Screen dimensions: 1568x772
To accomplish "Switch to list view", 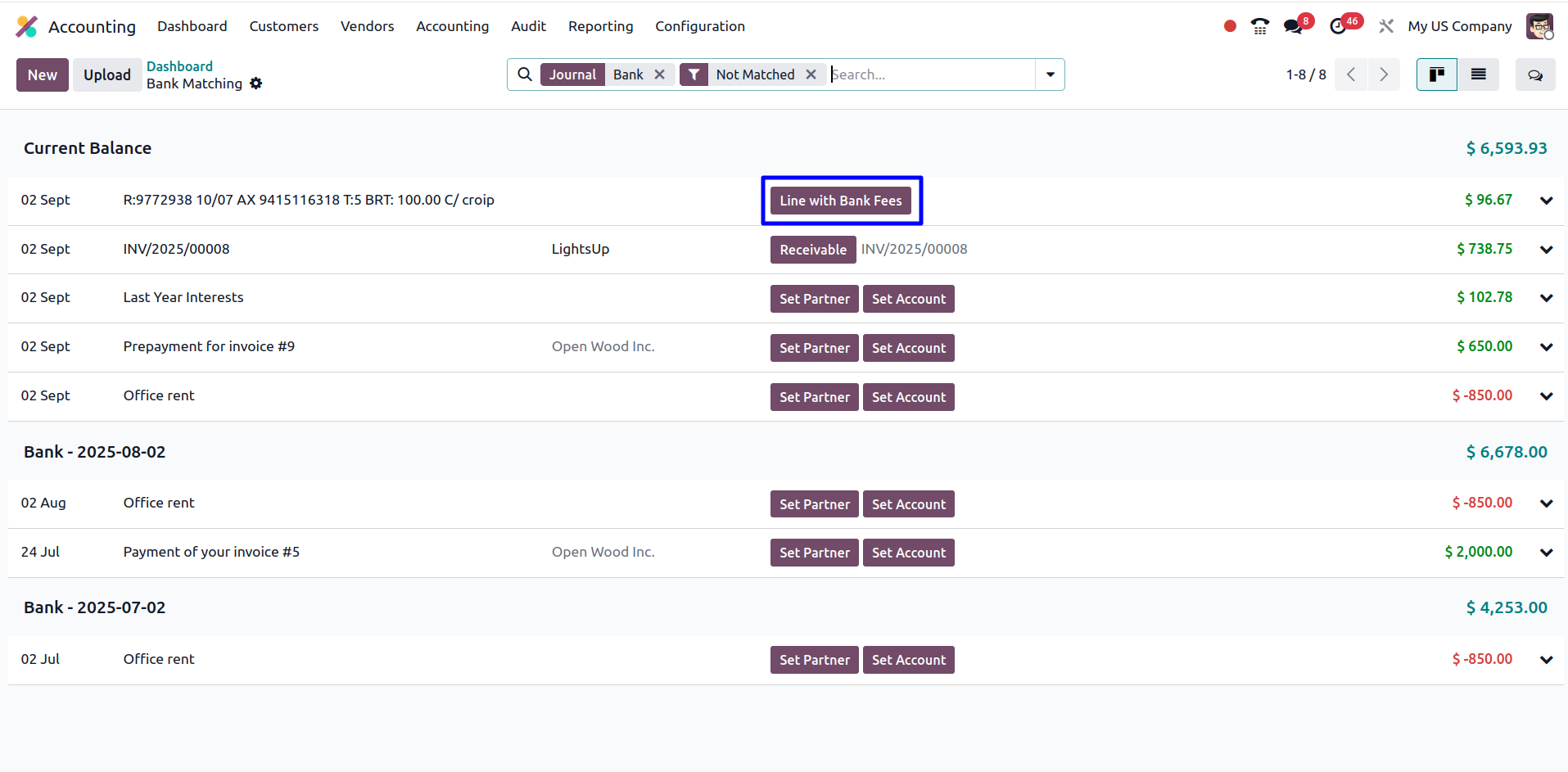I will click(1478, 74).
